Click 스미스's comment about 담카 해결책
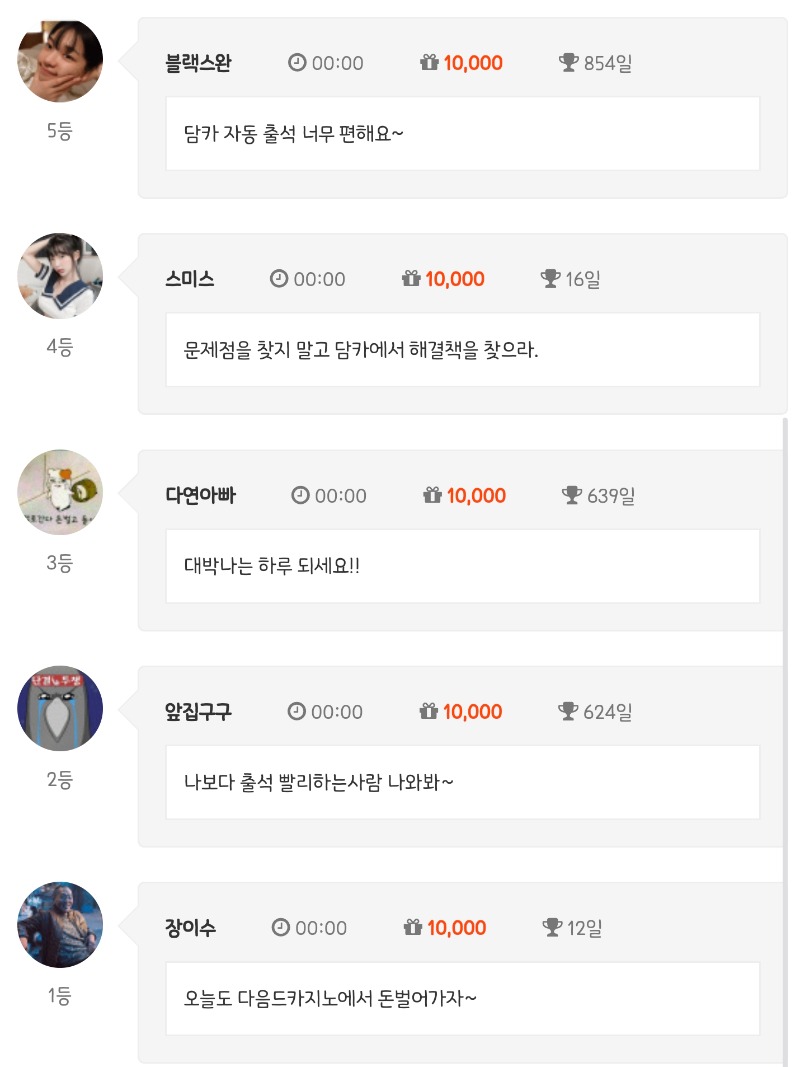Screen dimensions: 800x1067 [362, 351]
